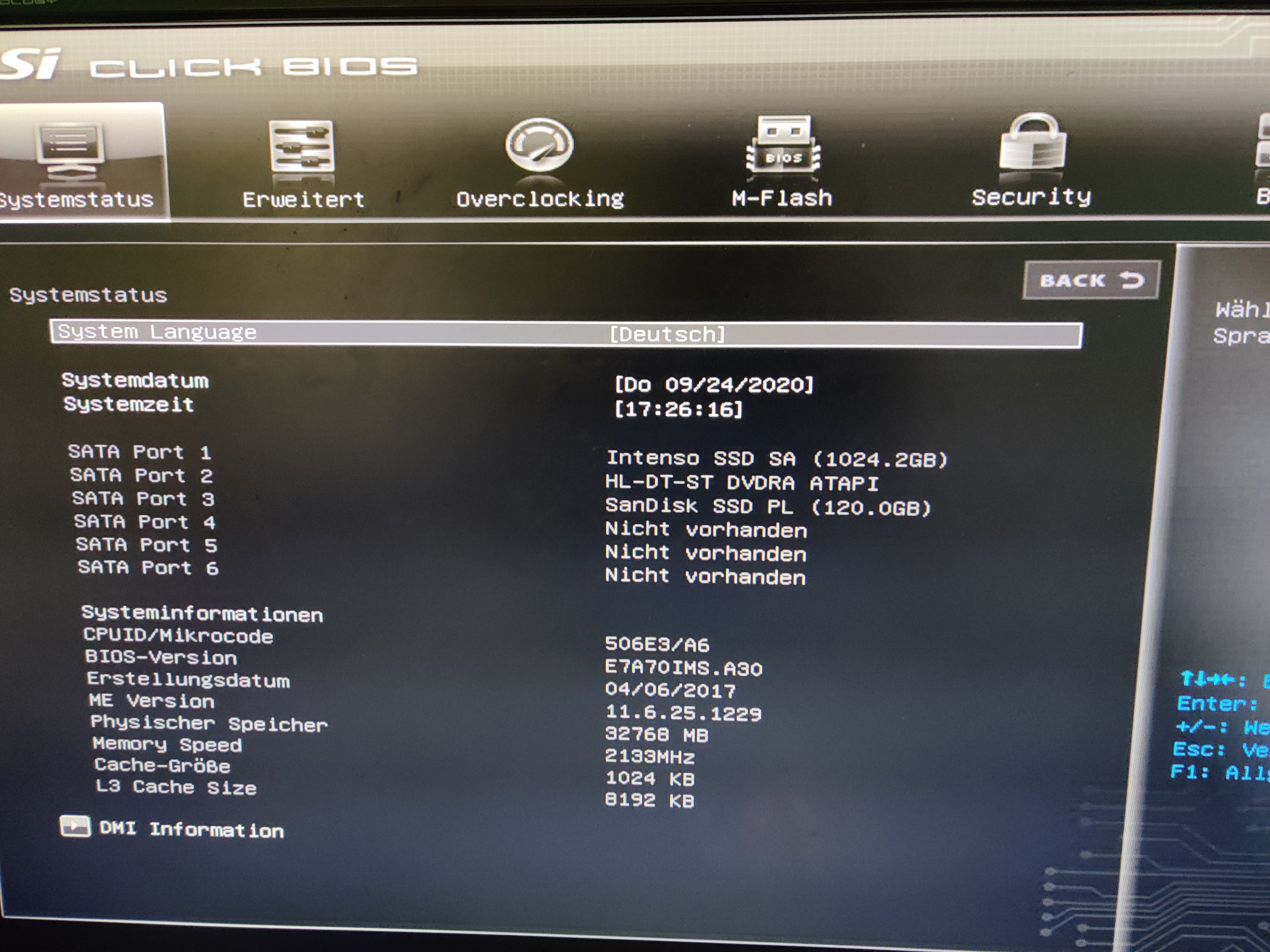This screenshot has width=1270, height=952.
Task: Click the Systemstatus section heading
Action: [x=88, y=295]
